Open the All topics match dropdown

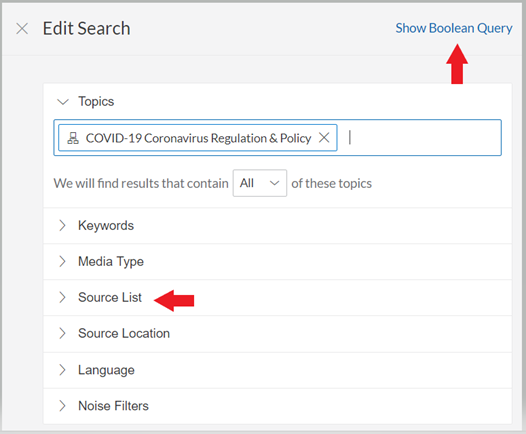[x=260, y=183]
